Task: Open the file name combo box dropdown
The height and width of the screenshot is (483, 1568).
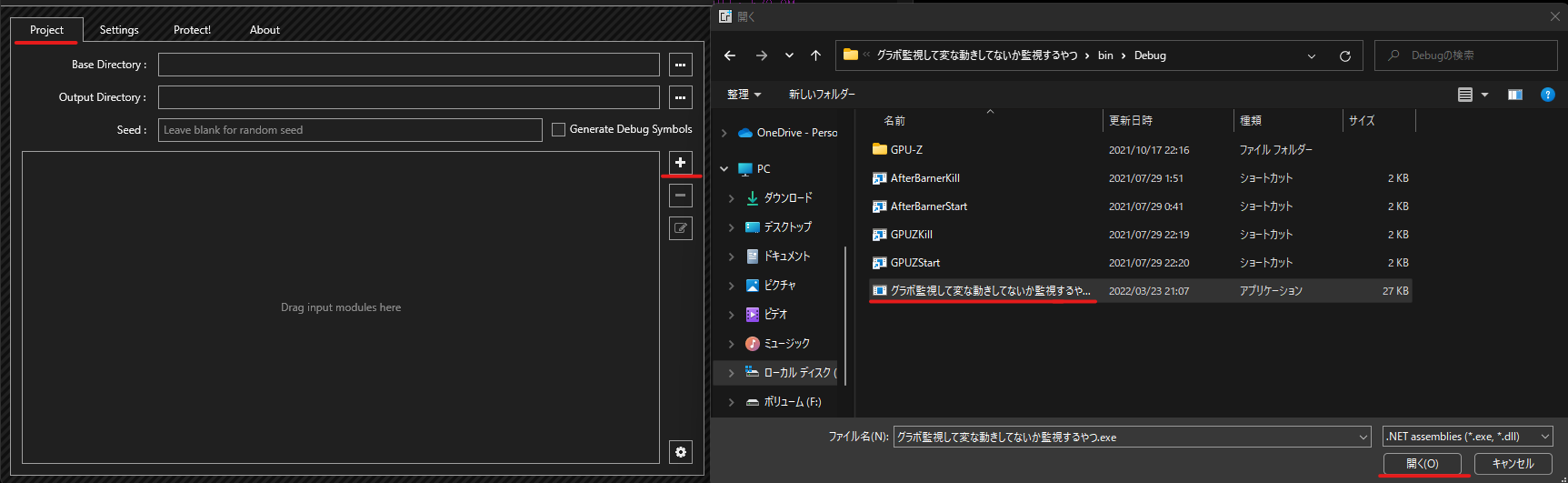Action: [1363, 438]
